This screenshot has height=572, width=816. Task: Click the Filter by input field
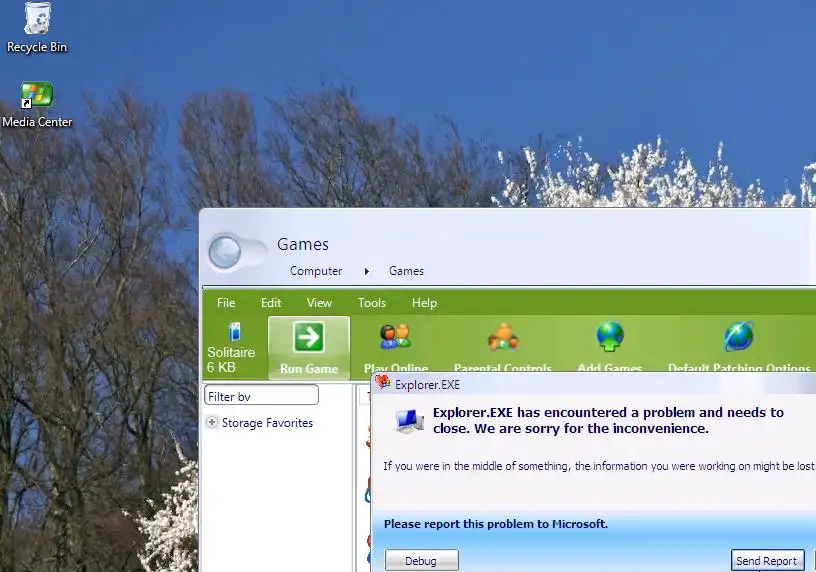pos(261,395)
